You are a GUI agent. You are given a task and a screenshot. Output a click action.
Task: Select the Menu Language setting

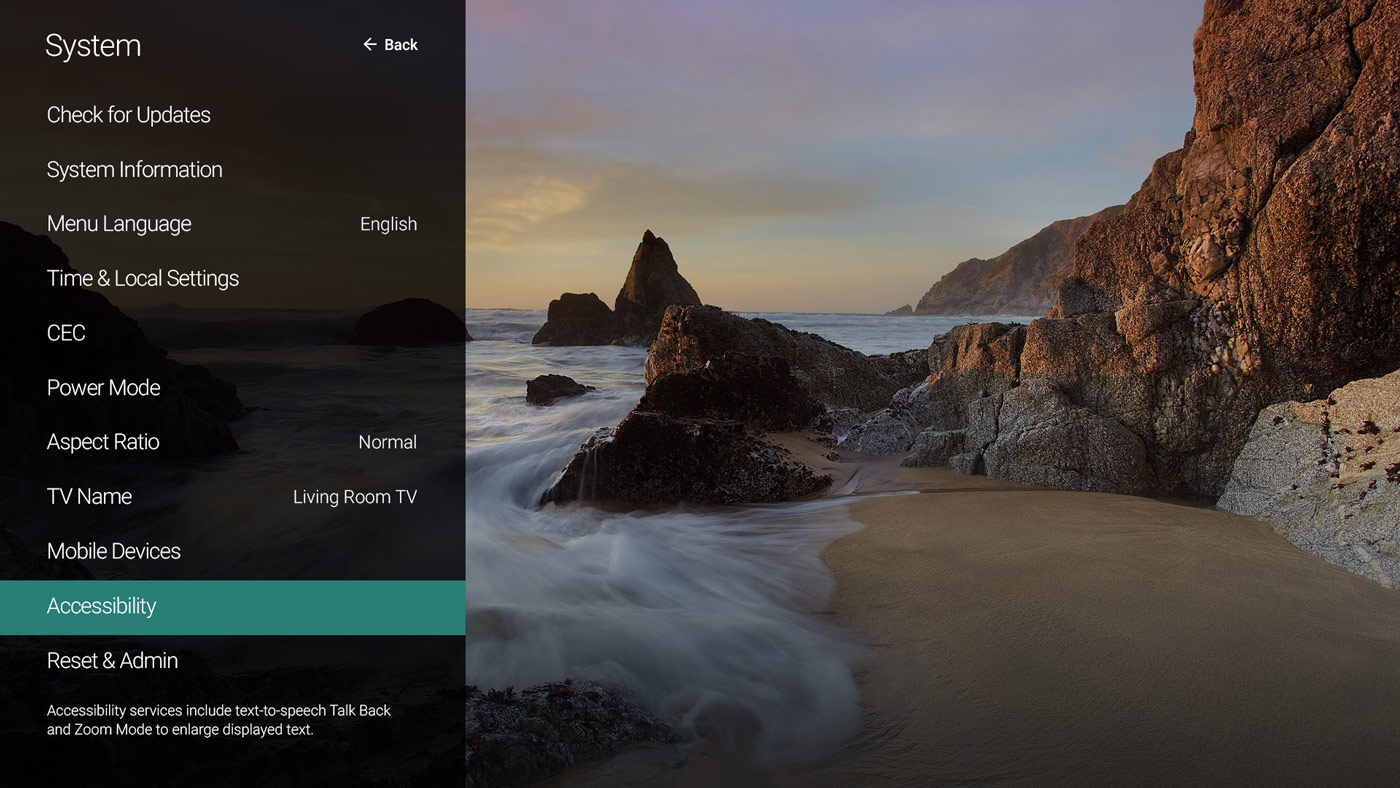tap(232, 224)
